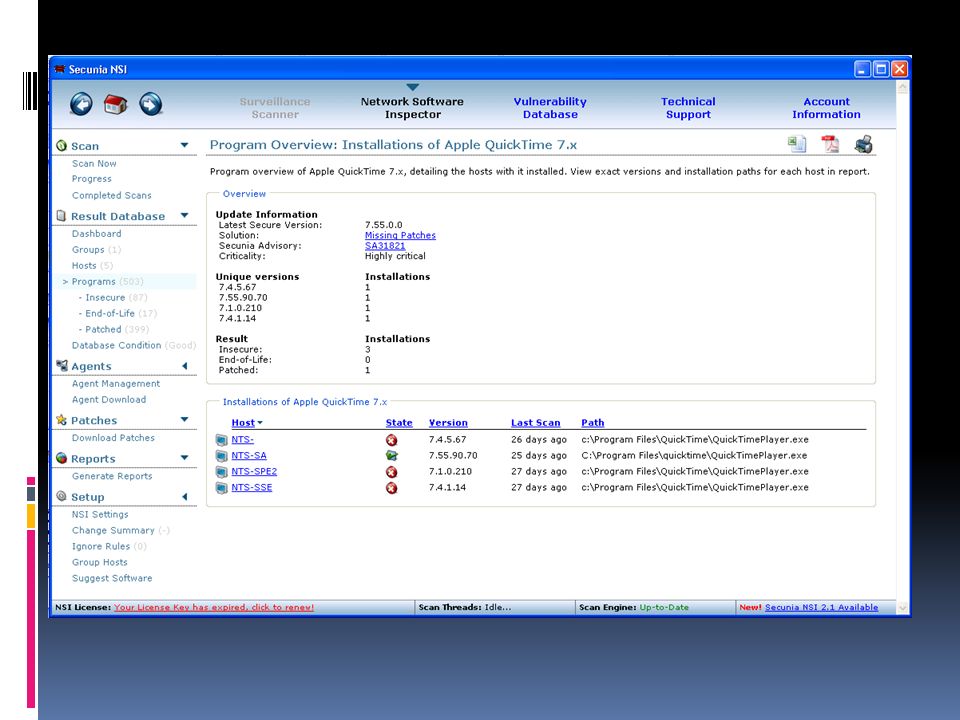Click the patched state icon for NTS-SA

click(392, 456)
